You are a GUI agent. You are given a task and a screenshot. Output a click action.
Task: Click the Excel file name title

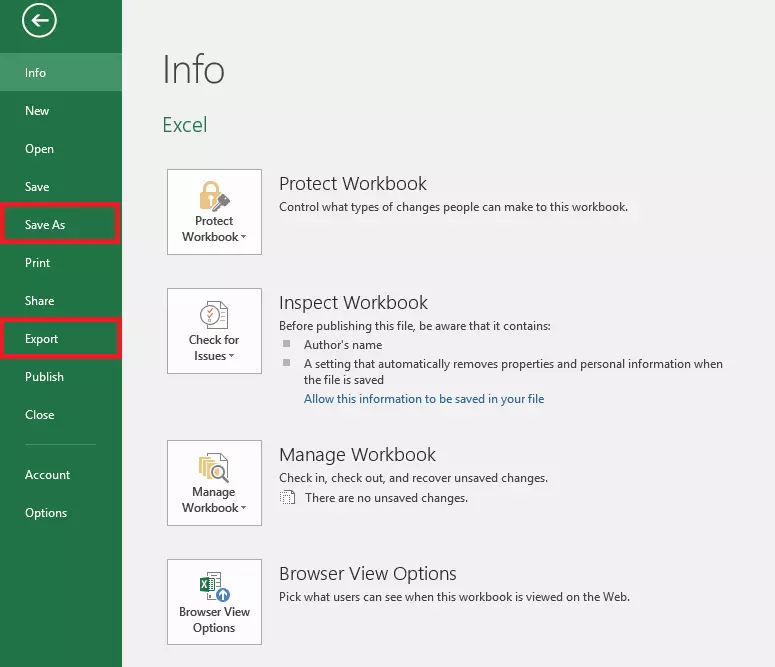point(185,125)
